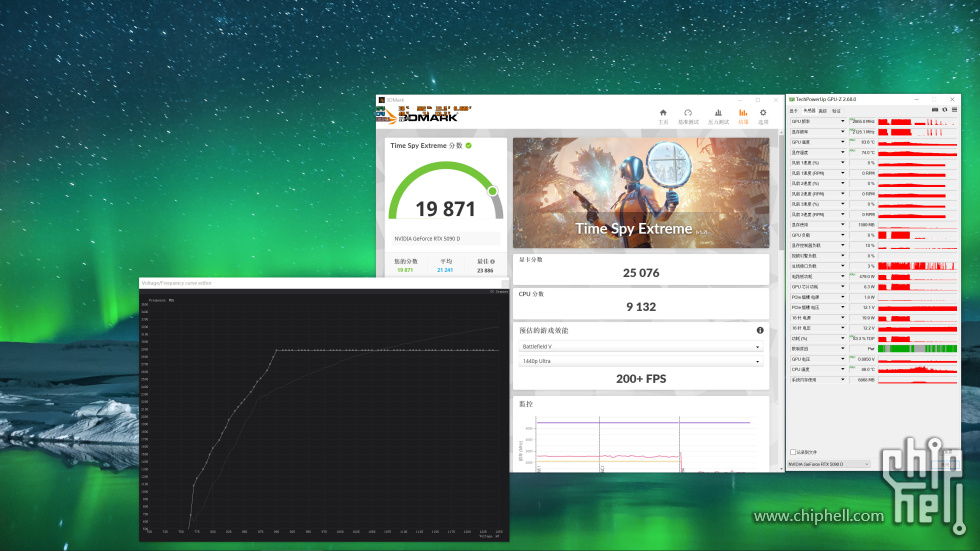Click the flat clamped curve line in the editor
This screenshot has height=551, width=980.
tap(388, 350)
